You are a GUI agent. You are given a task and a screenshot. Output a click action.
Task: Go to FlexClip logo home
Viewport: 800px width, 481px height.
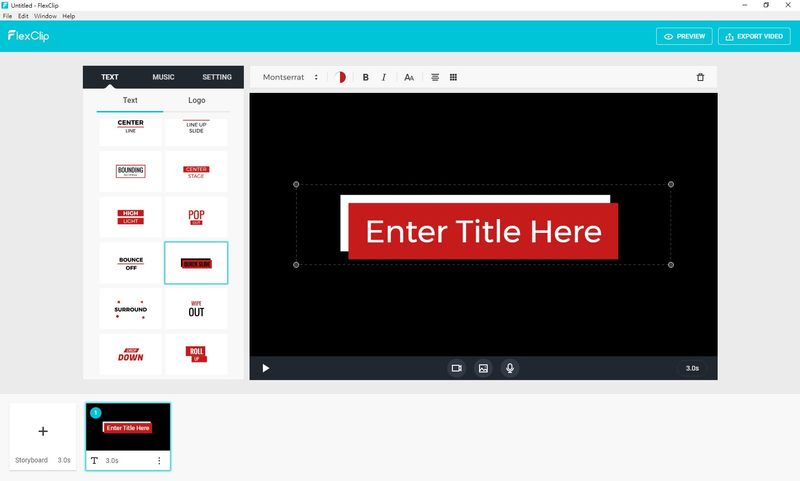click(29, 36)
